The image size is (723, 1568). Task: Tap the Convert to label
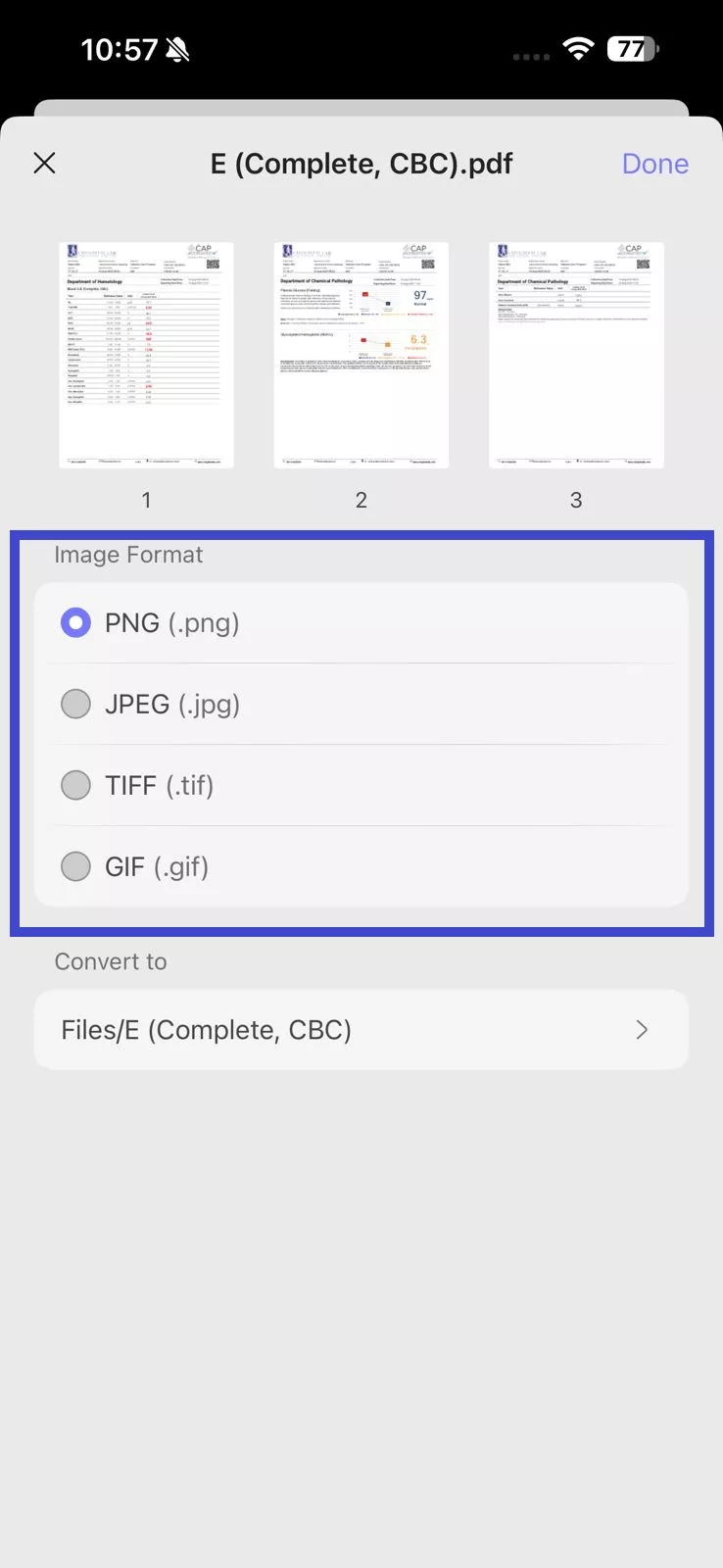(111, 961)
